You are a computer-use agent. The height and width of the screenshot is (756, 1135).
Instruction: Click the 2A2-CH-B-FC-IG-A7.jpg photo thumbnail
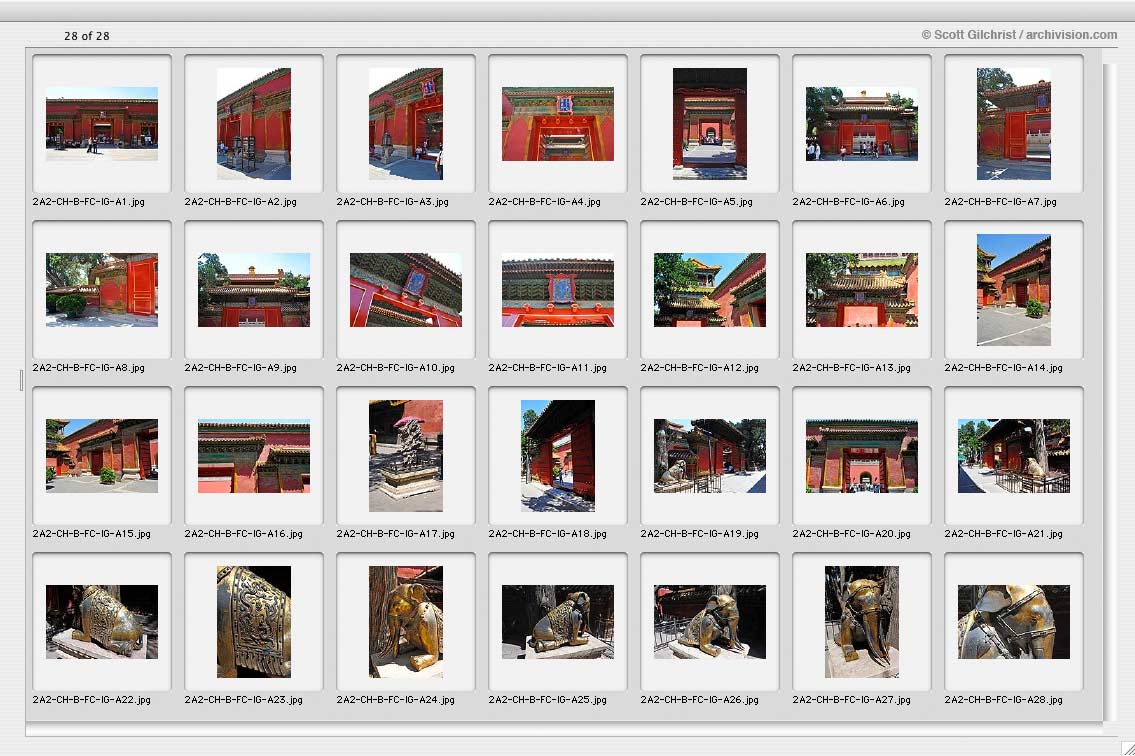[1014, 124]
